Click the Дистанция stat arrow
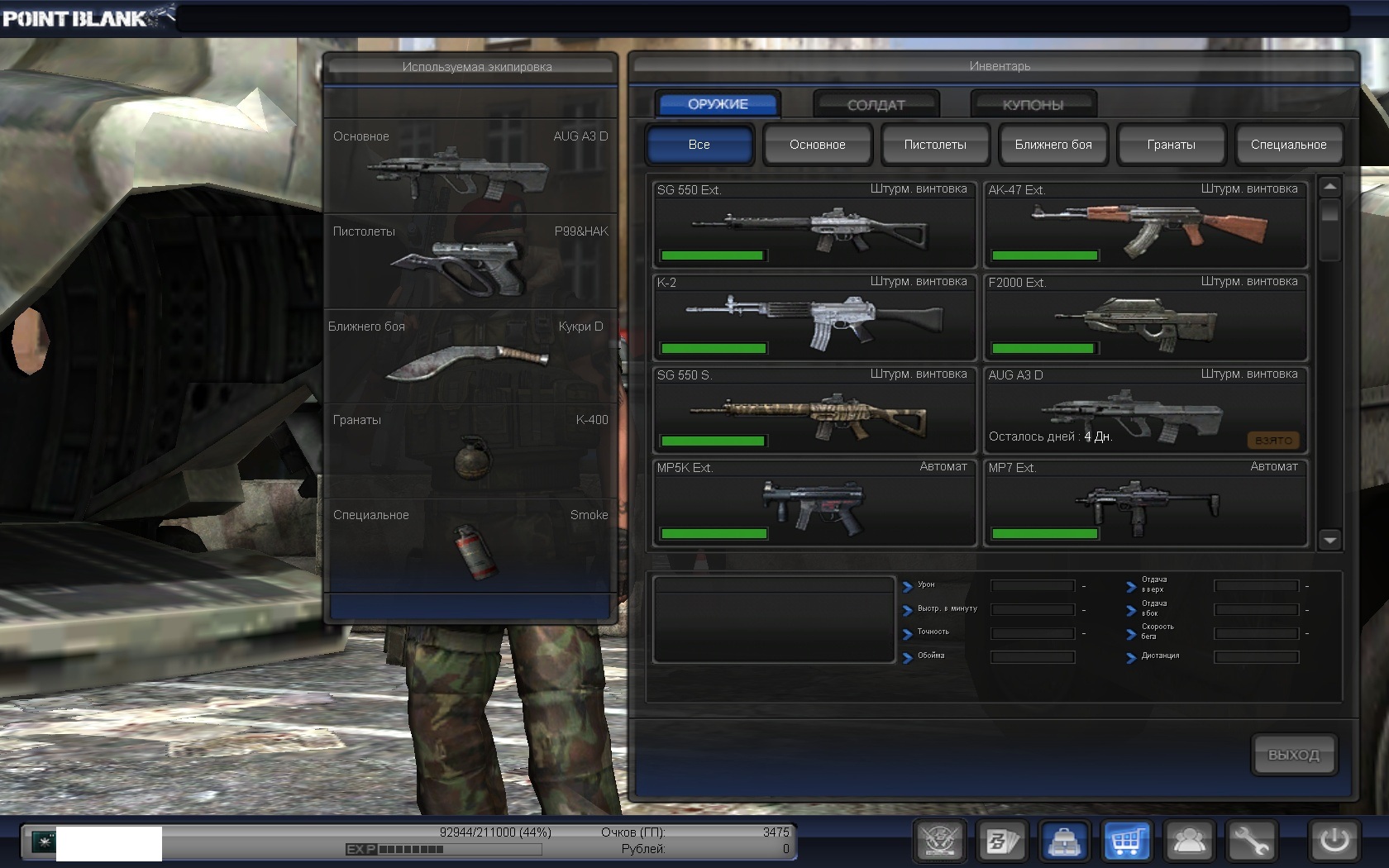Image resolution: width=1389 pixels, height=868 pixels. (x=1131, y=658)
